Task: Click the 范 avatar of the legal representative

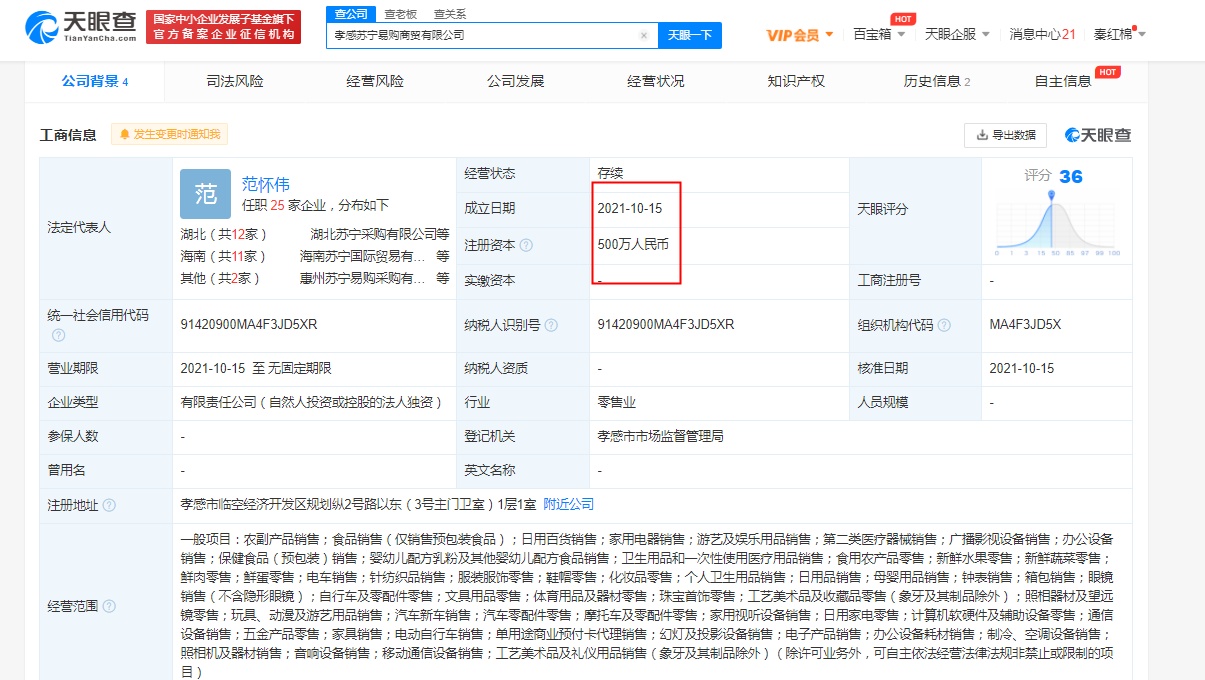Action: (205, 194)
